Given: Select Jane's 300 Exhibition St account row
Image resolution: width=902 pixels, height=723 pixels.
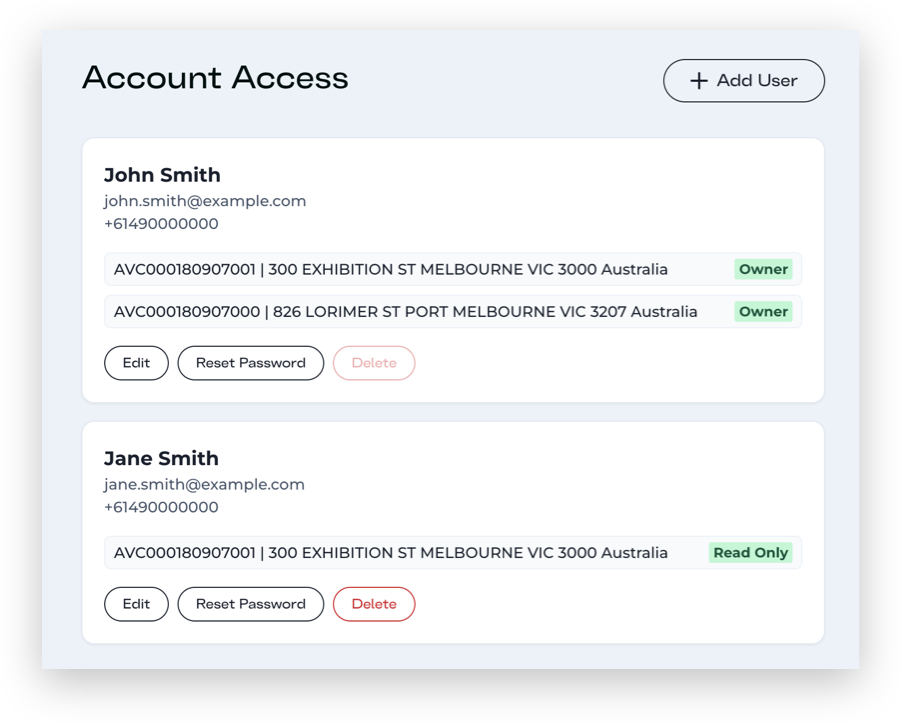Looking at the screenshot, I should (391, 552).
